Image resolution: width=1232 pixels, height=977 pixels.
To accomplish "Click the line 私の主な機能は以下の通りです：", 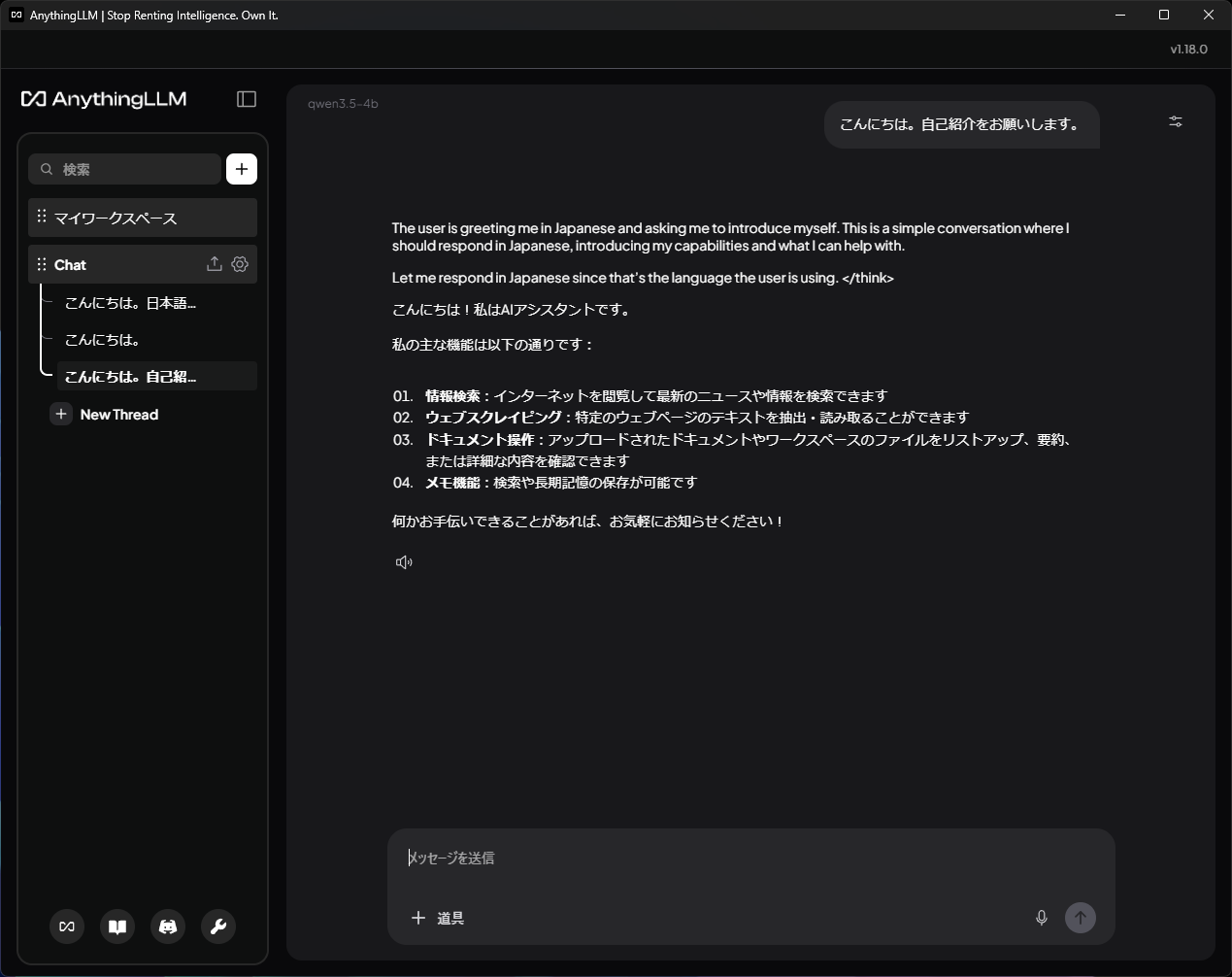I will click(x=492, y=345).
